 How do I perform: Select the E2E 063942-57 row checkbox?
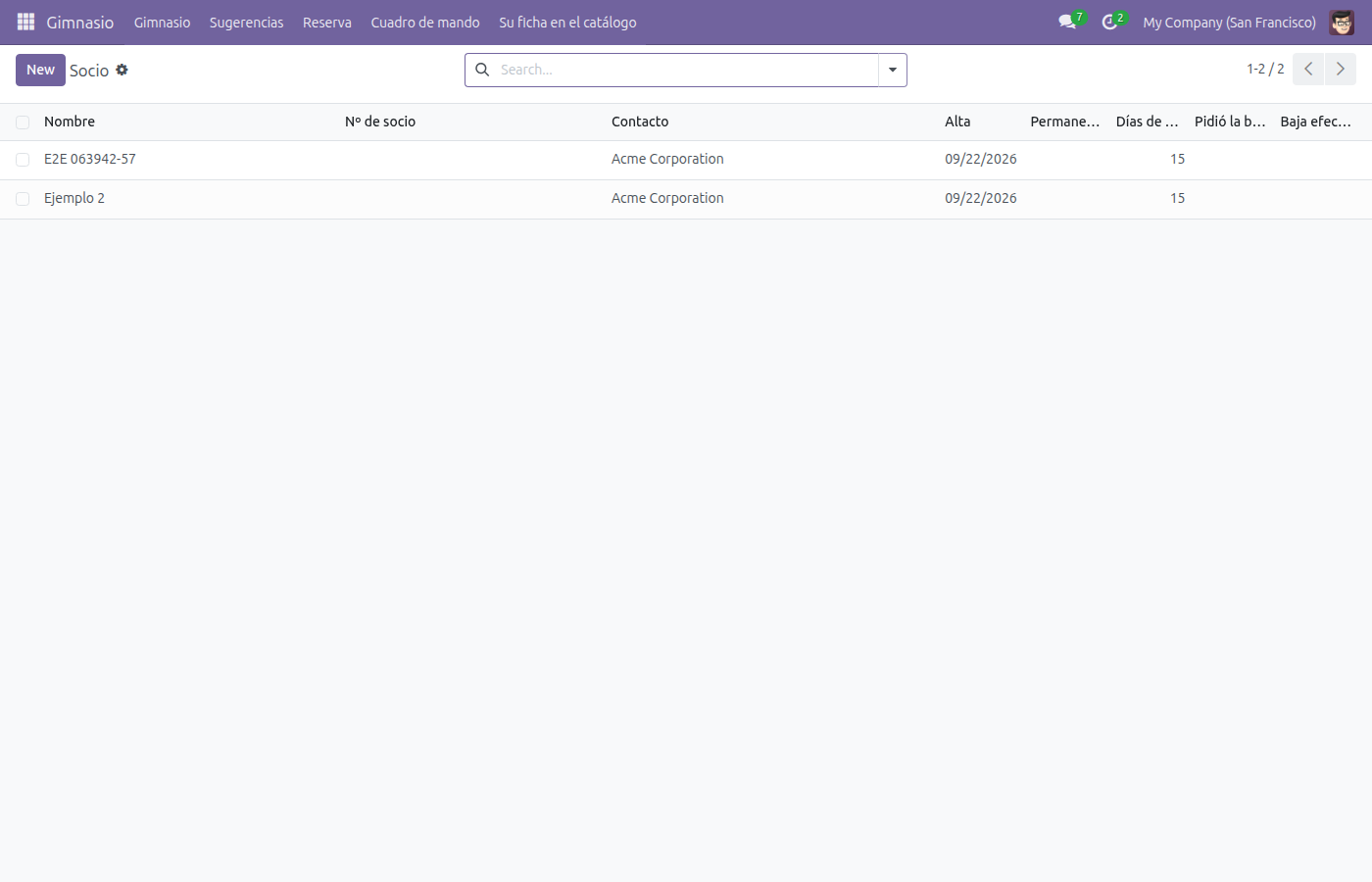[x=23, y=160]
